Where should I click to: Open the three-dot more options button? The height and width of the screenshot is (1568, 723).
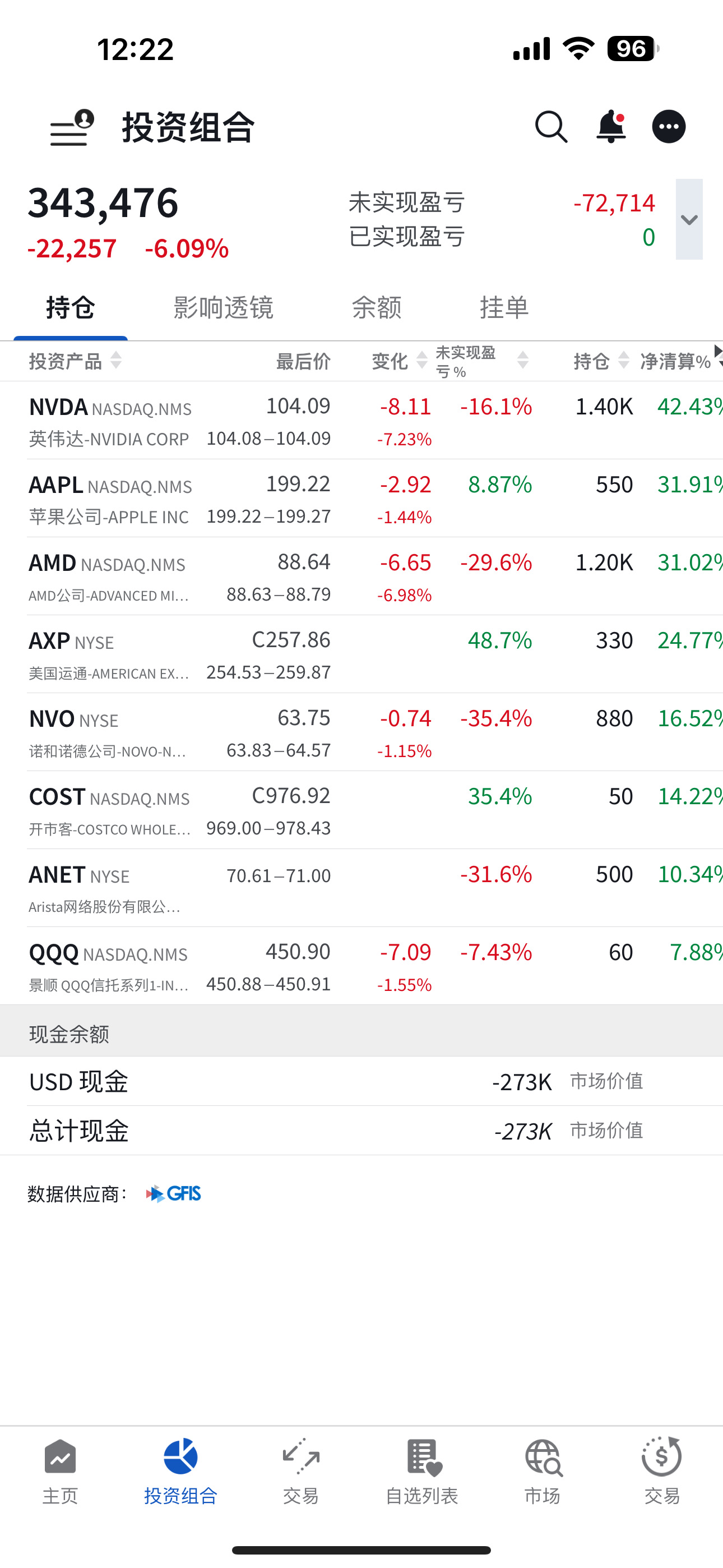(669, 127)
